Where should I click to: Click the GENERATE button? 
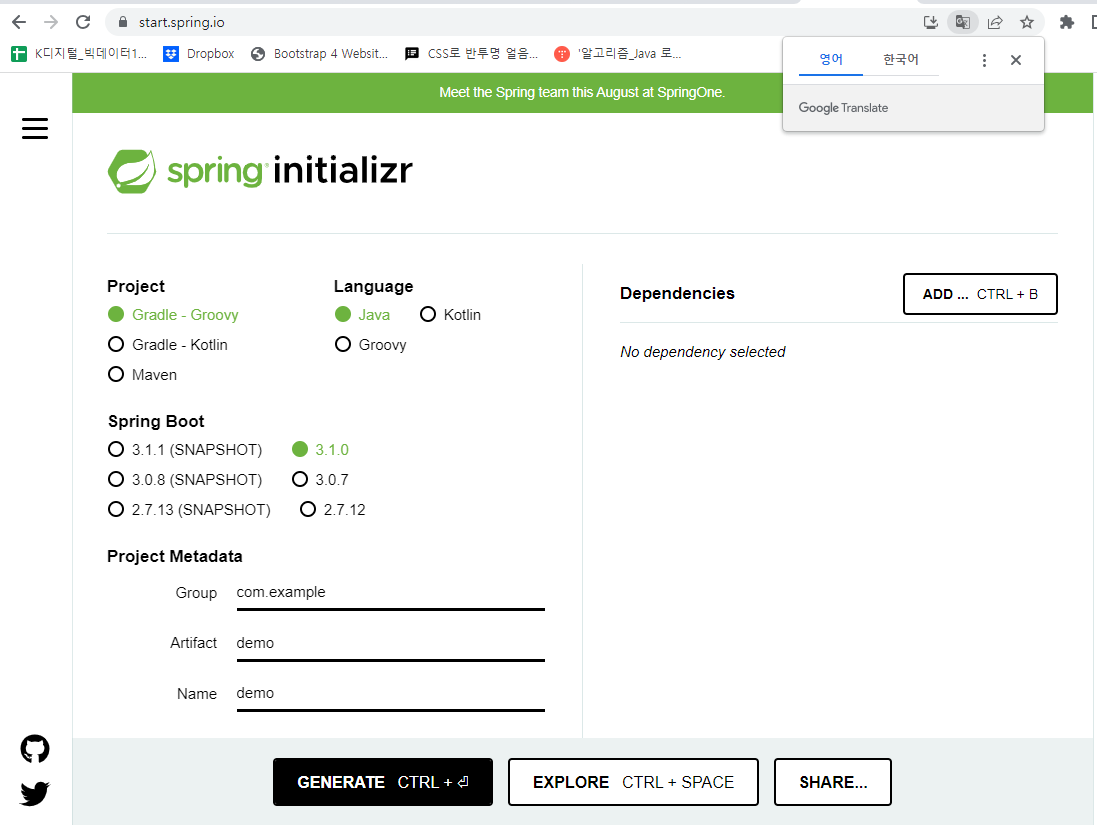tap(383, 782)
